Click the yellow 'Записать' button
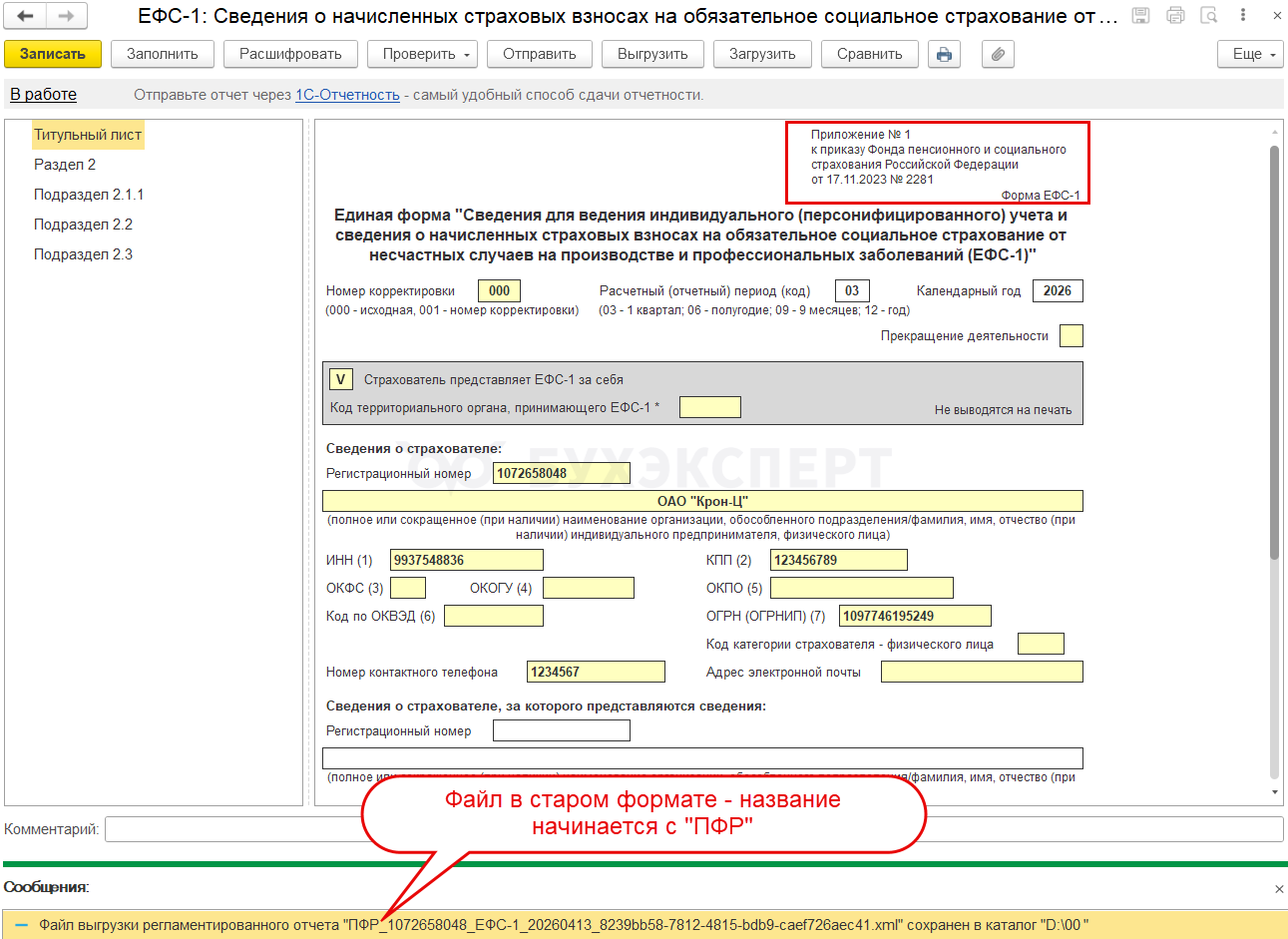The image size is (1288, 939). click(53, 55)
